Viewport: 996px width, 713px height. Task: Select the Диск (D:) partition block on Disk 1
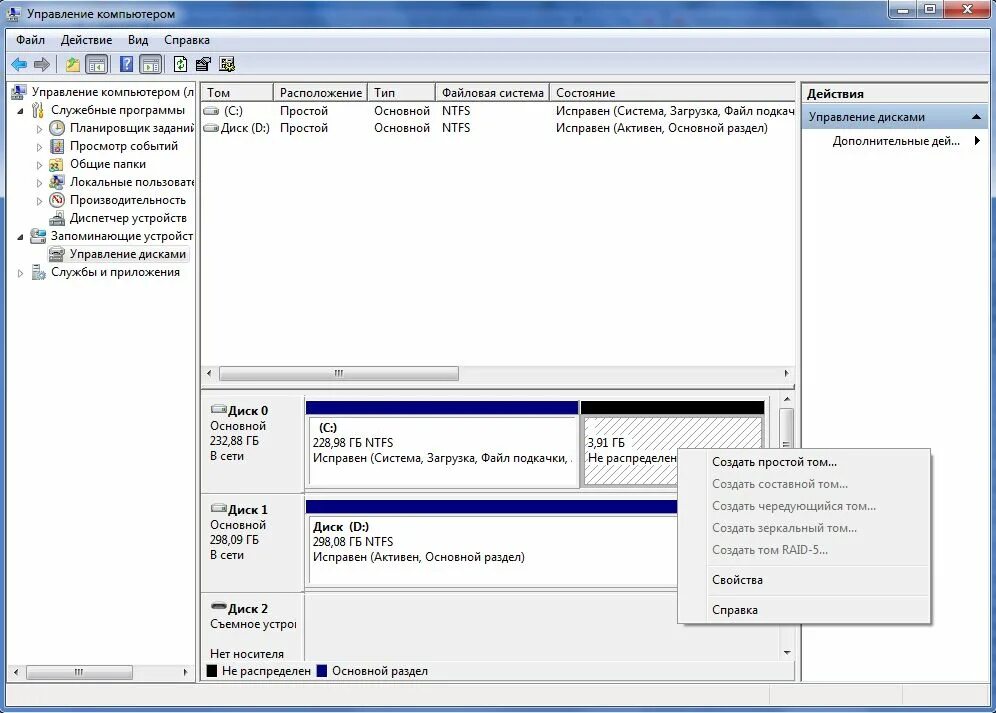tap(492, 543)
